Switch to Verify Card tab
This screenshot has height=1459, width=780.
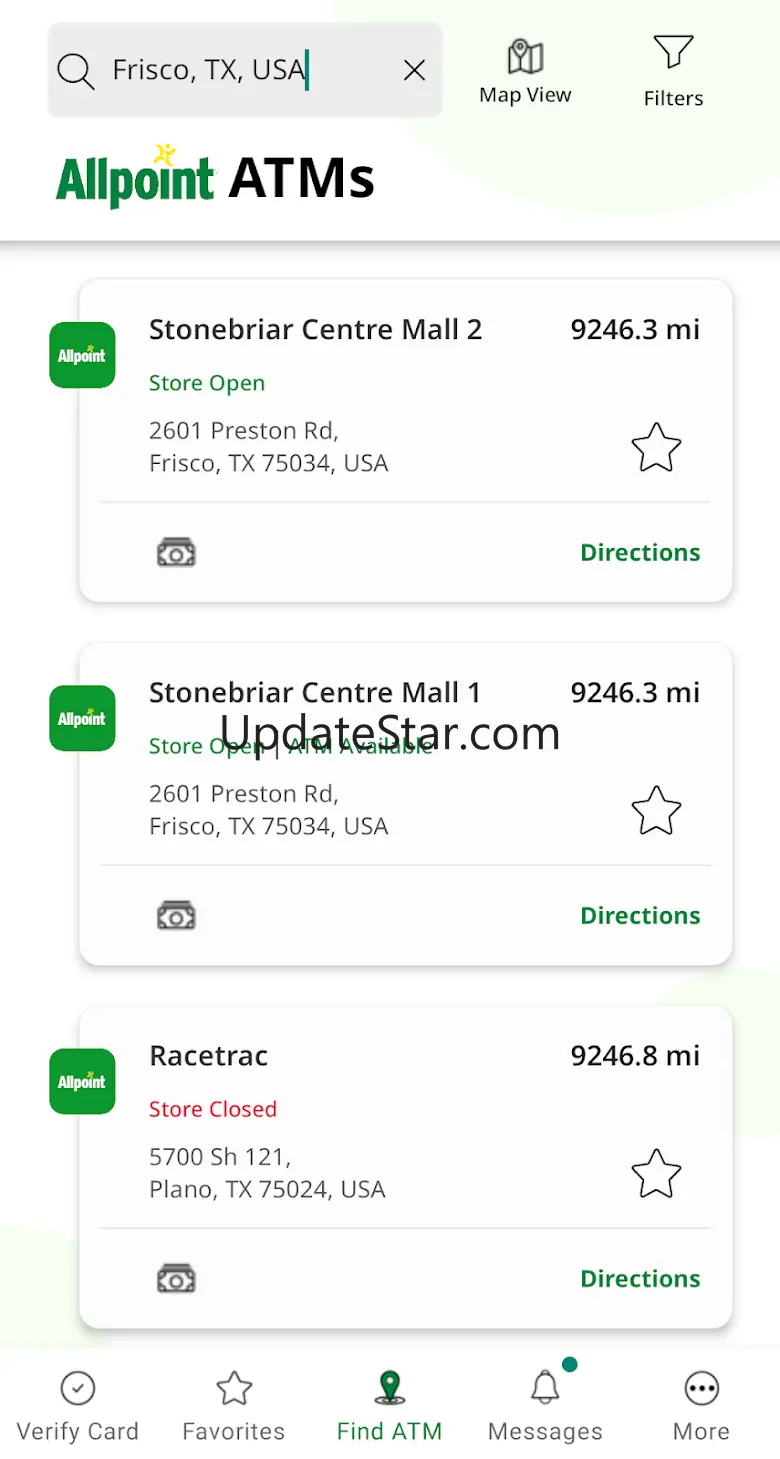78,1406
